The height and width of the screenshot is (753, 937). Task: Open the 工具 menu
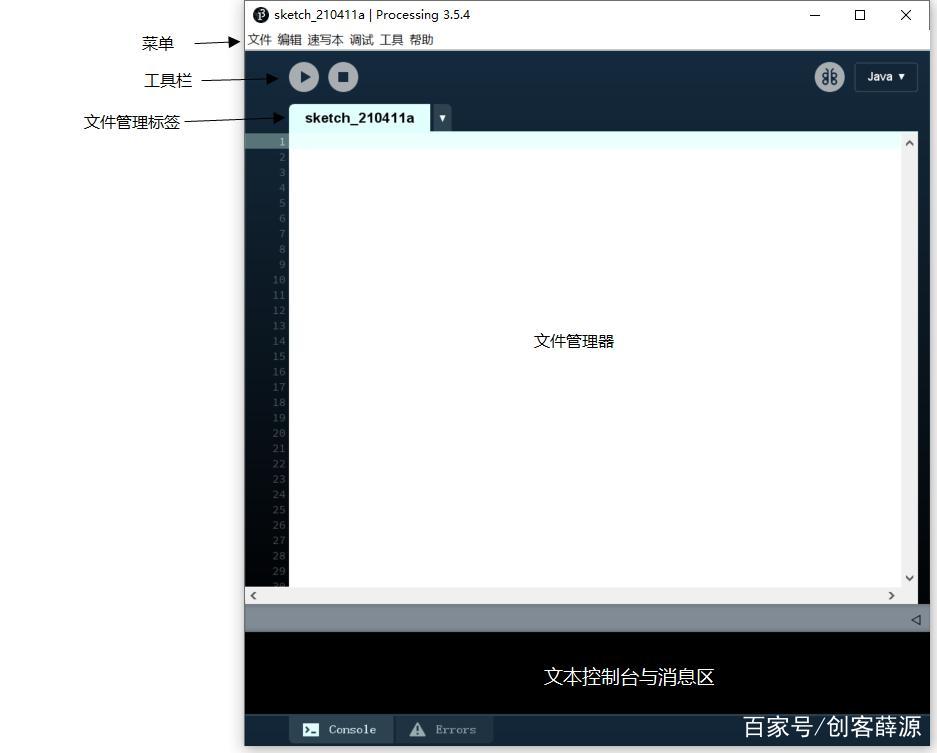point(391,40)
